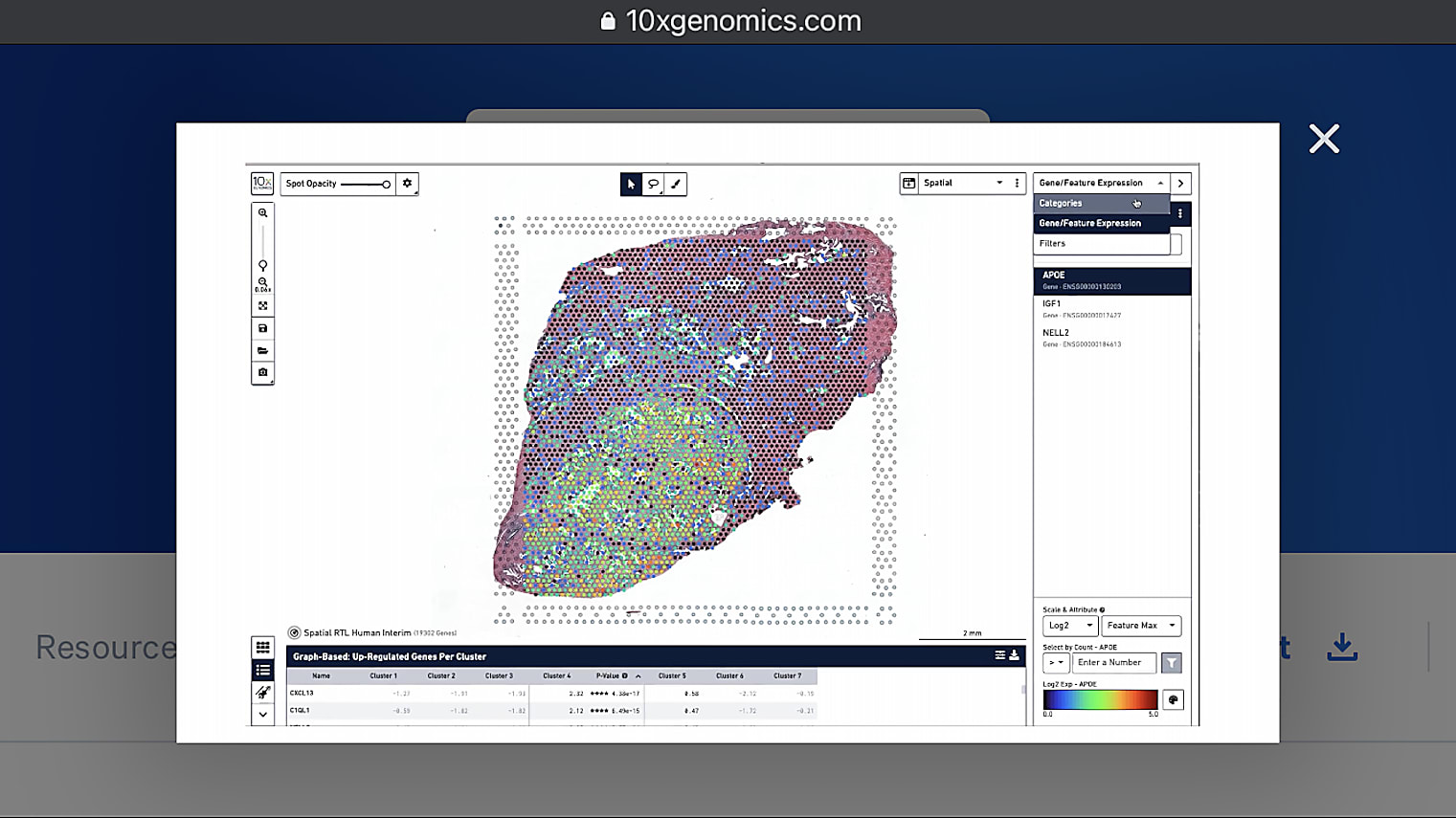
Task: Select the pointer selection tool
Action: [631, 184]
